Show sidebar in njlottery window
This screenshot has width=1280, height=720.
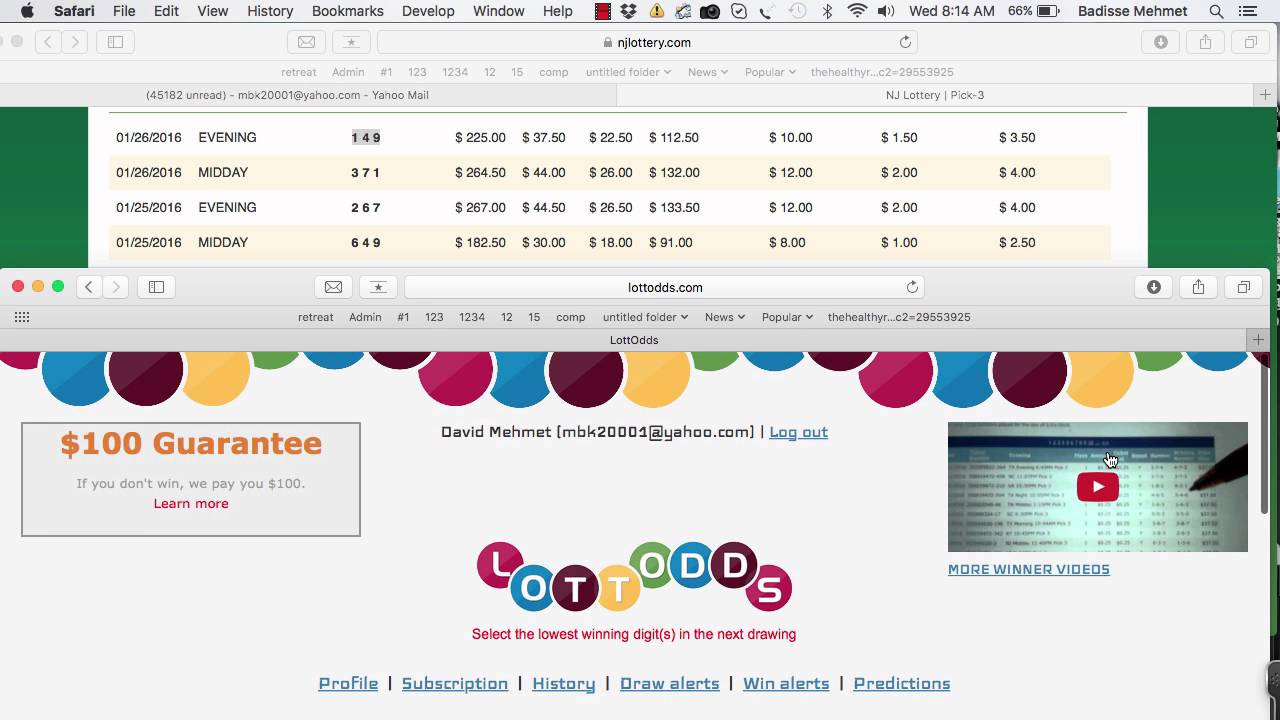pyautogui.click(x=115, y=42)
